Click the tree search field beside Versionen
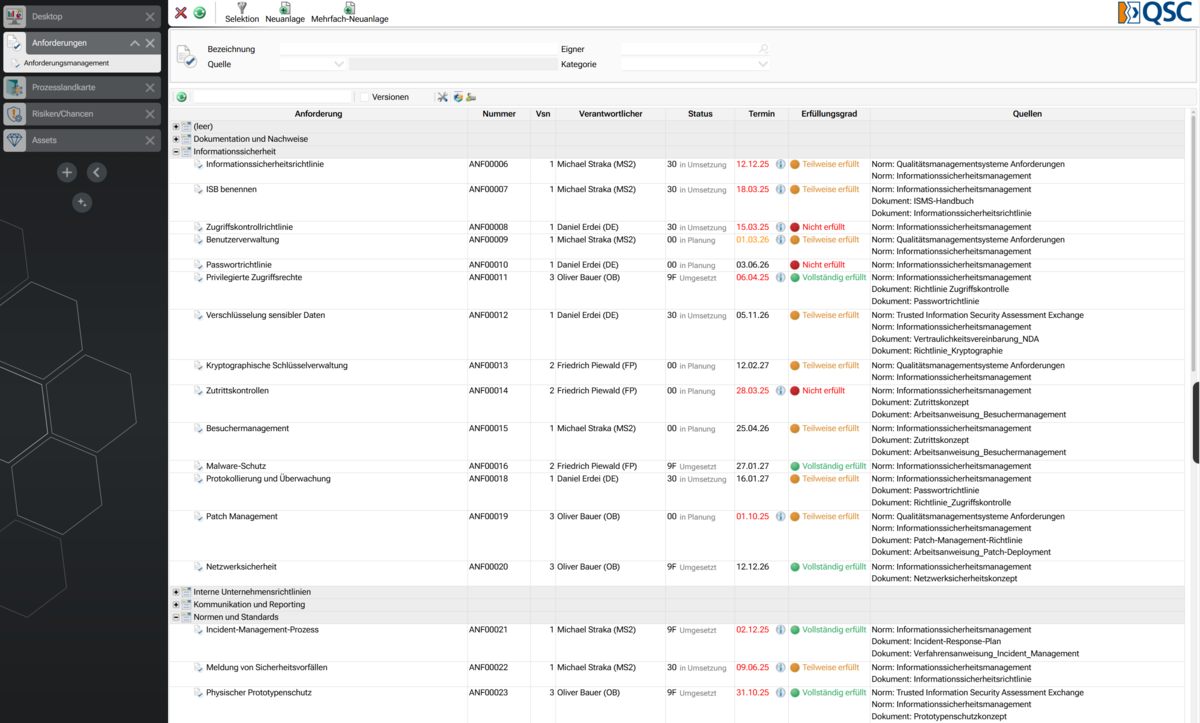1200x723 pixels. click(x=272, y=97)
